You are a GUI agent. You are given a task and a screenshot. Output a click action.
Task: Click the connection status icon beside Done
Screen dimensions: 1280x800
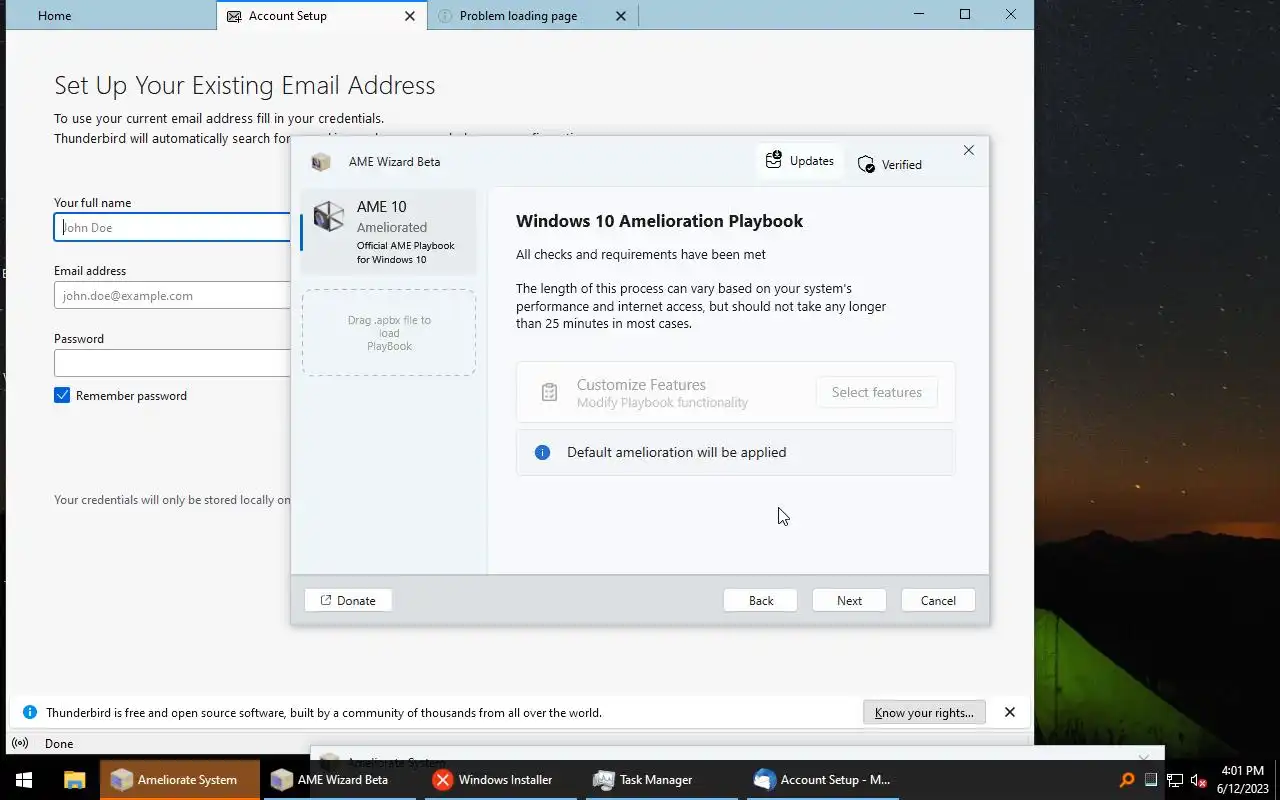point(19,743)
